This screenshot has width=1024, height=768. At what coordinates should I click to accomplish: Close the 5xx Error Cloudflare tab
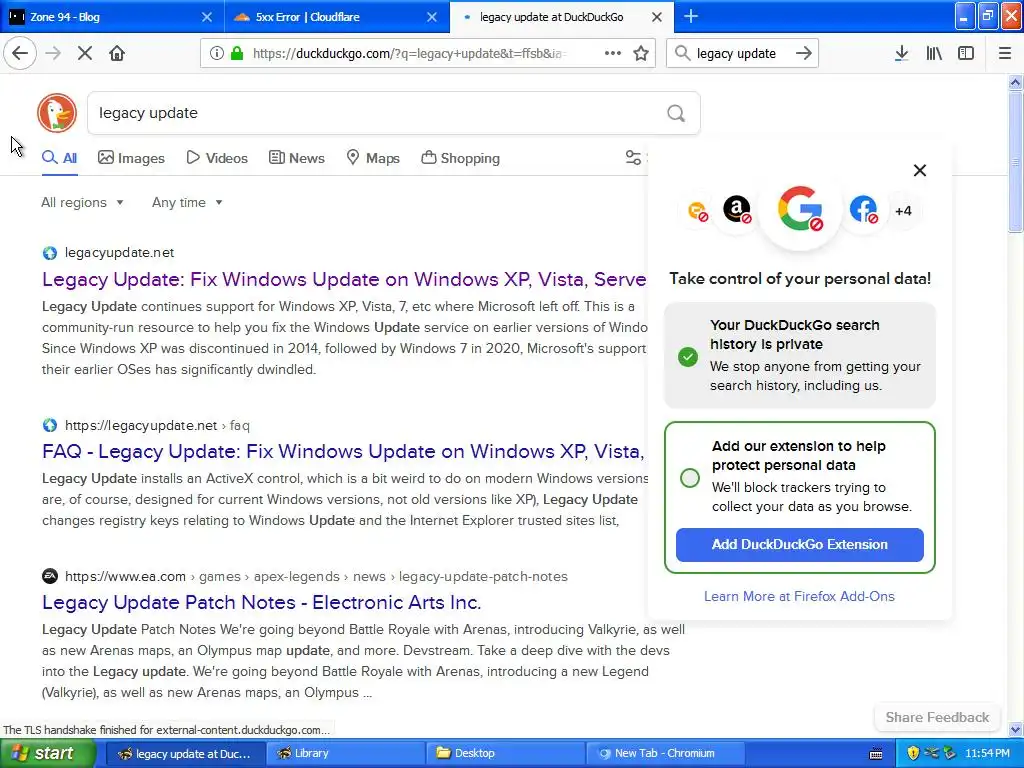(432, 17)
